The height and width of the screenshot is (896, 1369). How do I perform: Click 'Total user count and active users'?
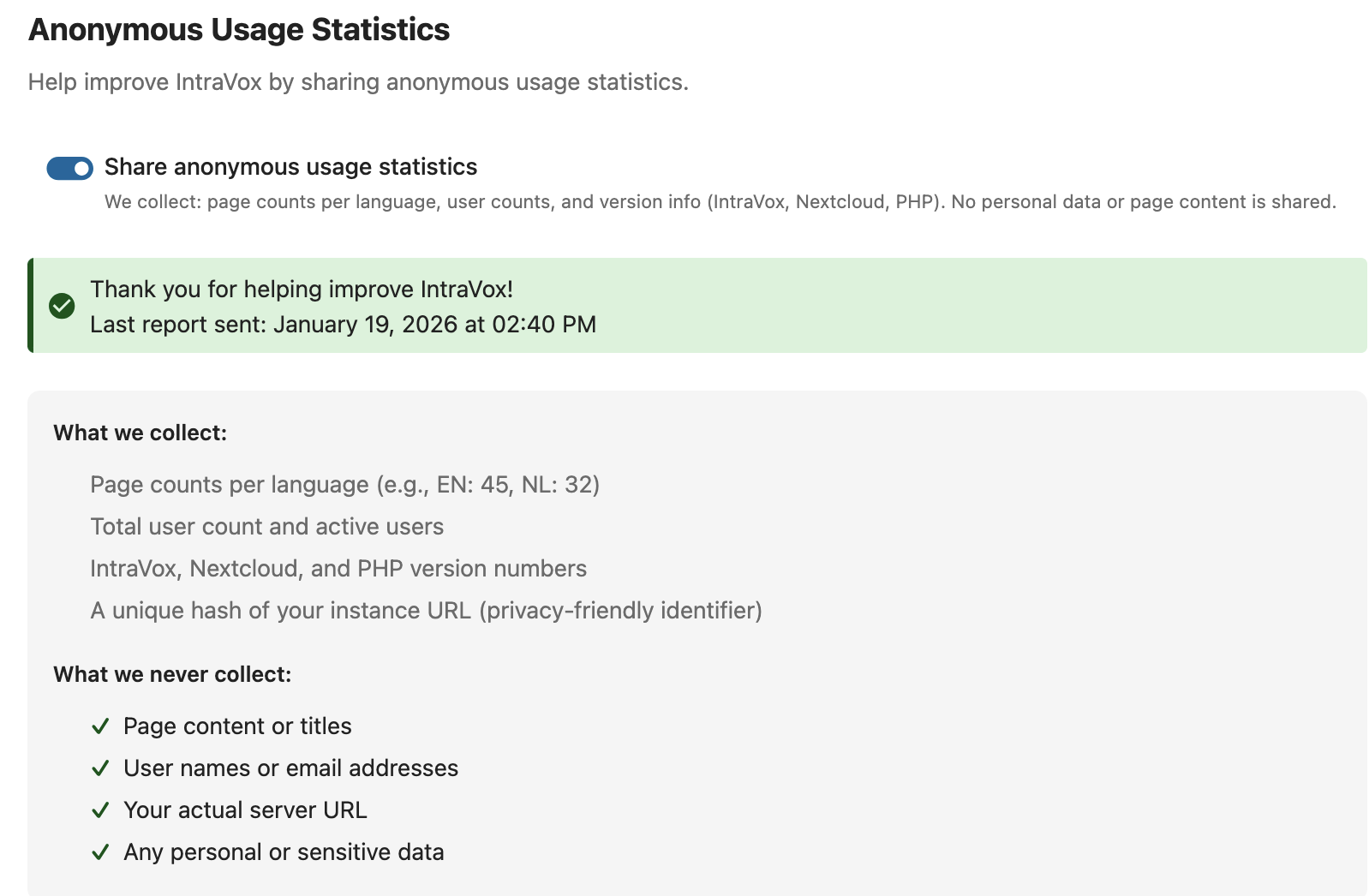click(267, 527)
